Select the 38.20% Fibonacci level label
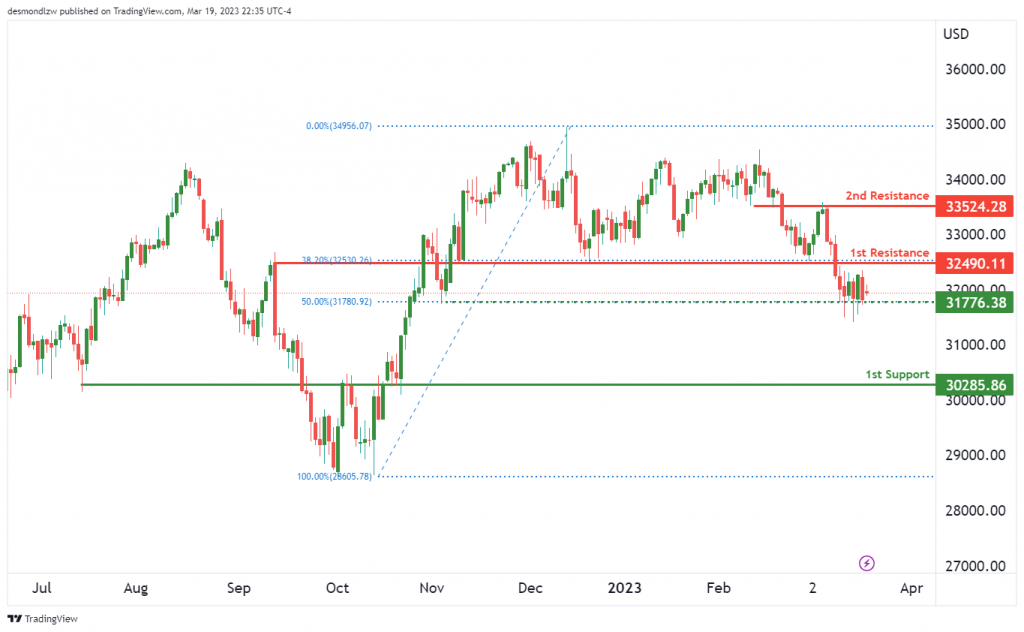 [x=338, y=260]
